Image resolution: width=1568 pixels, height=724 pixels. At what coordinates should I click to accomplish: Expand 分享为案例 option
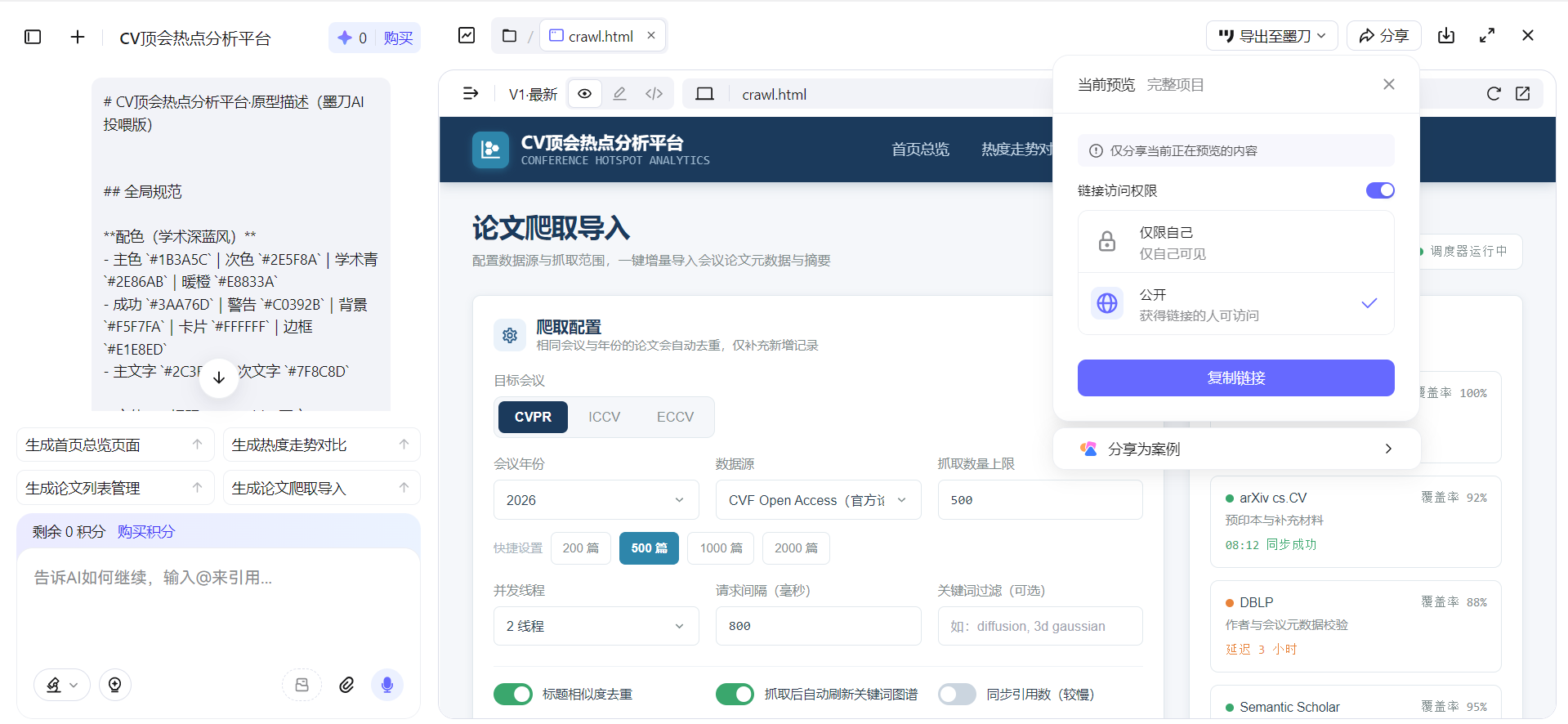coord(1237,449)
